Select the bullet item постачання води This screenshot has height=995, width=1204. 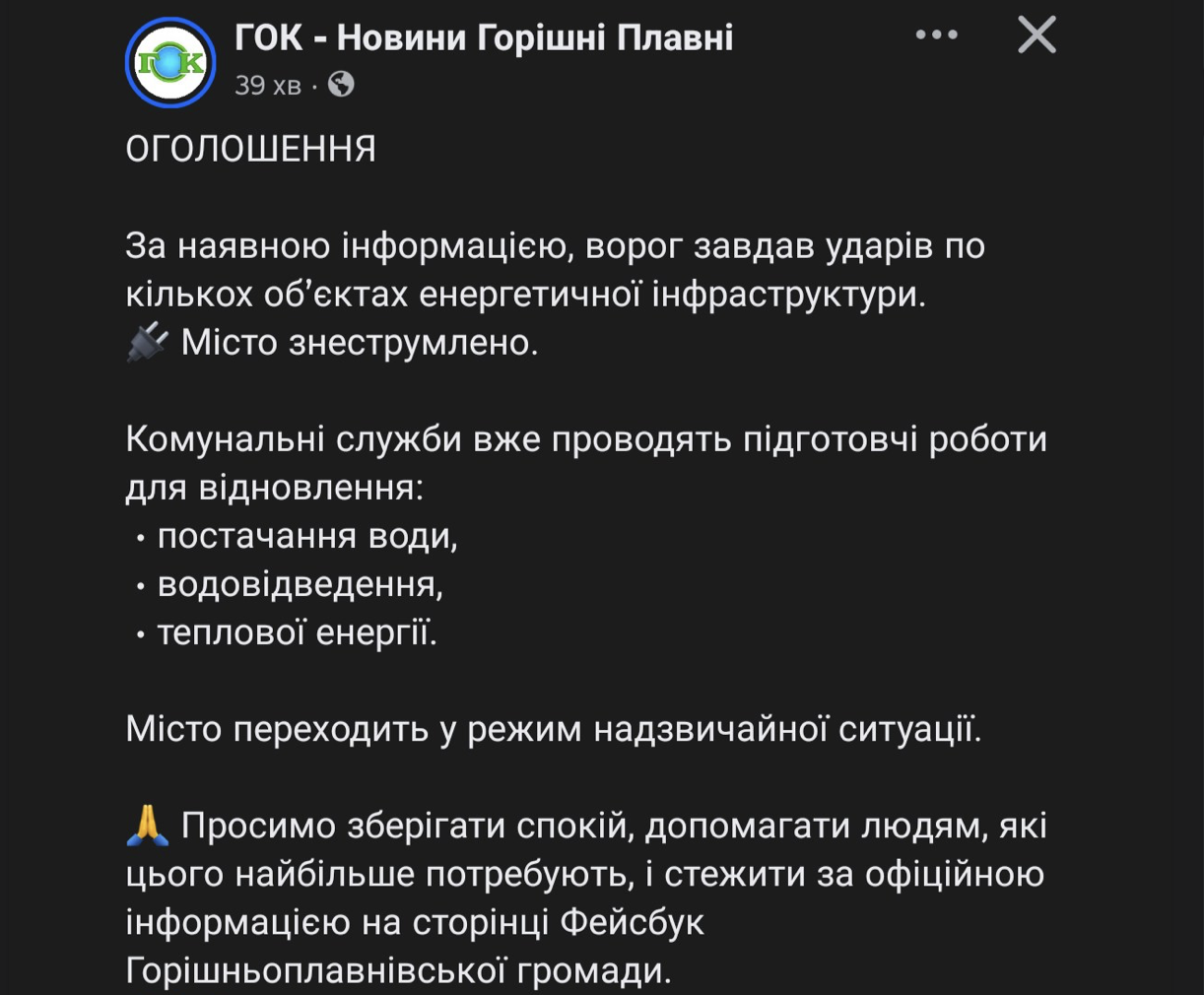(x=307, y=536)
